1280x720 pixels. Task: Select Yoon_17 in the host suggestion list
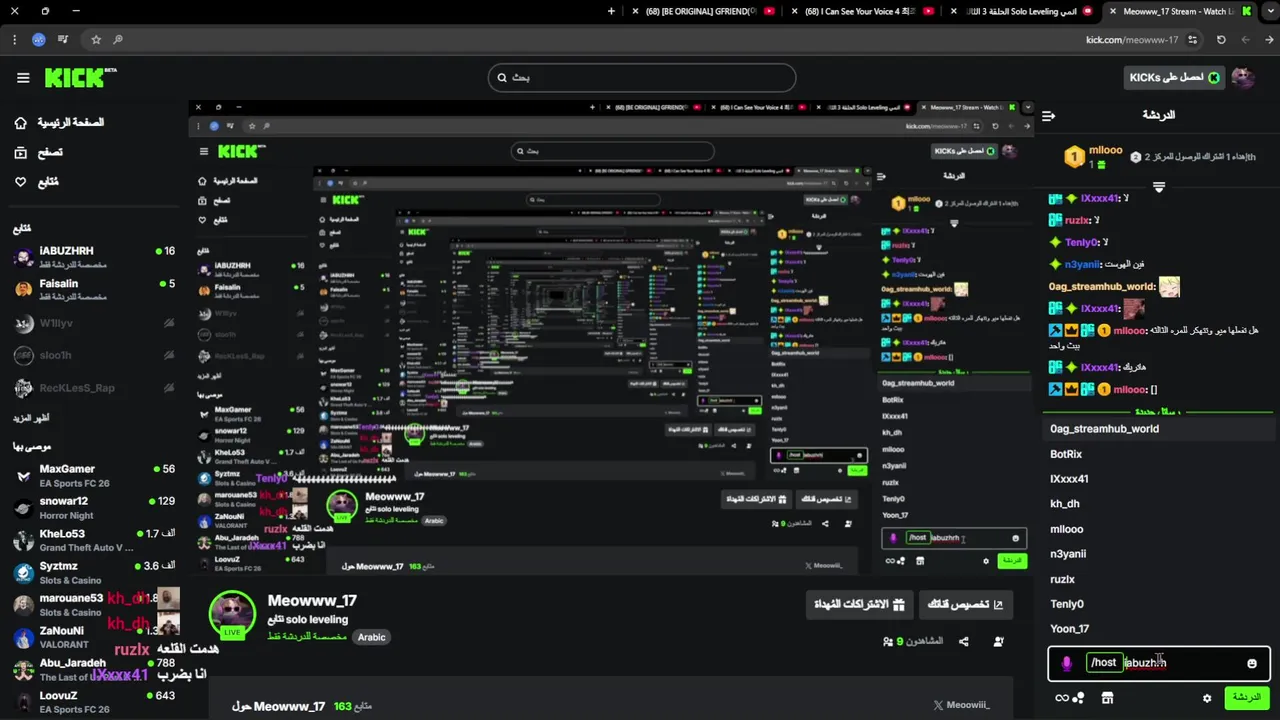point(1159,629)
